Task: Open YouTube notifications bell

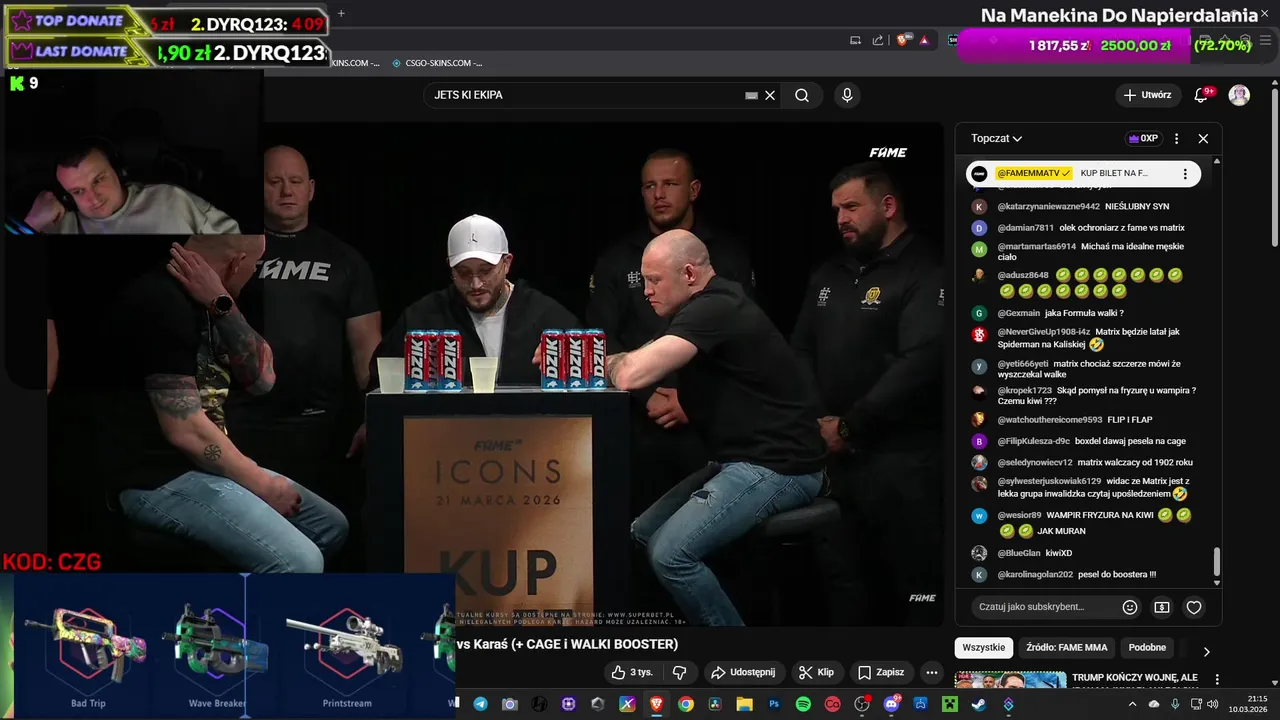Action: (1202, 95)
